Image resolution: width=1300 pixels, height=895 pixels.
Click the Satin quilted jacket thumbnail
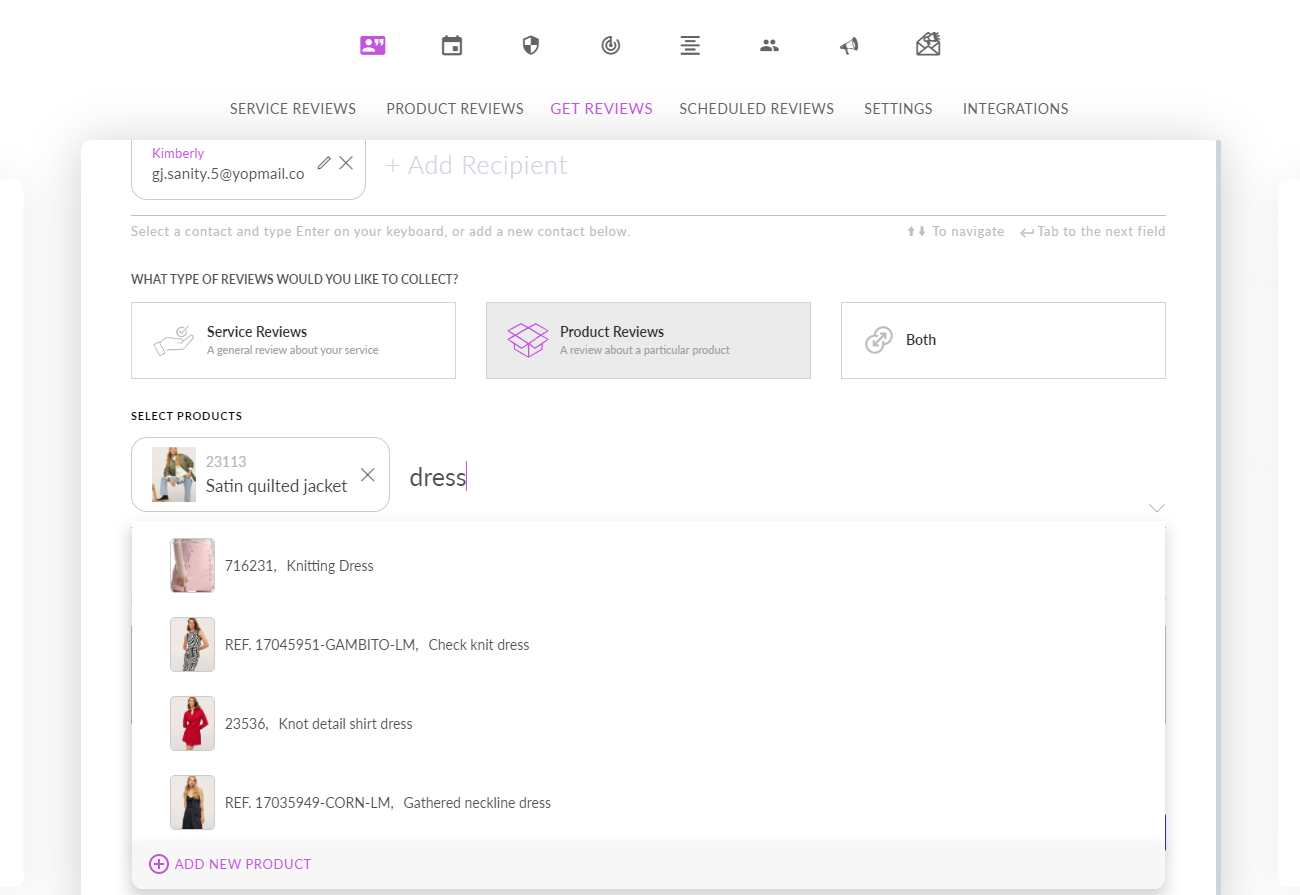[x=174, y=474]
